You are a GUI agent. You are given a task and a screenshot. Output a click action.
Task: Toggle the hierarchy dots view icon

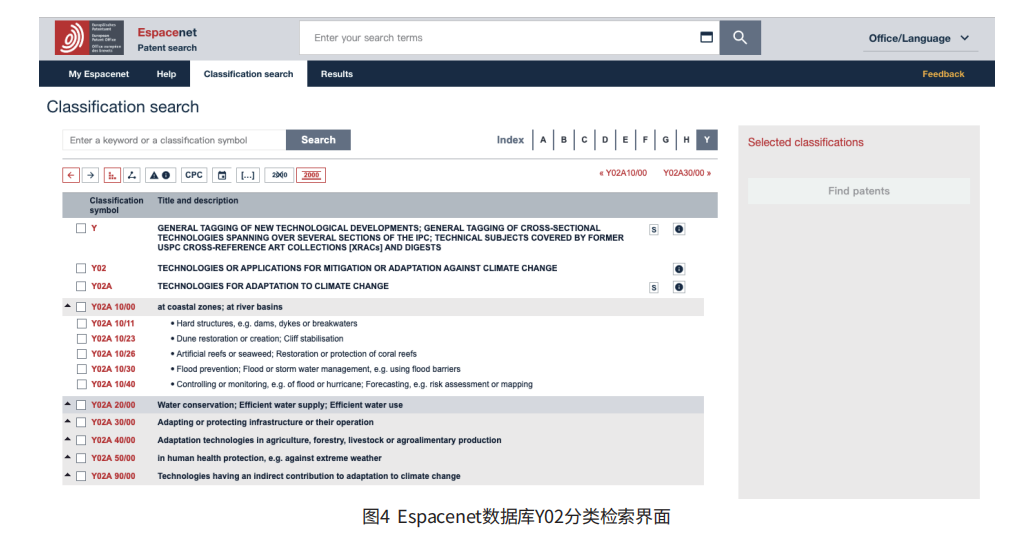click(112, 175)
